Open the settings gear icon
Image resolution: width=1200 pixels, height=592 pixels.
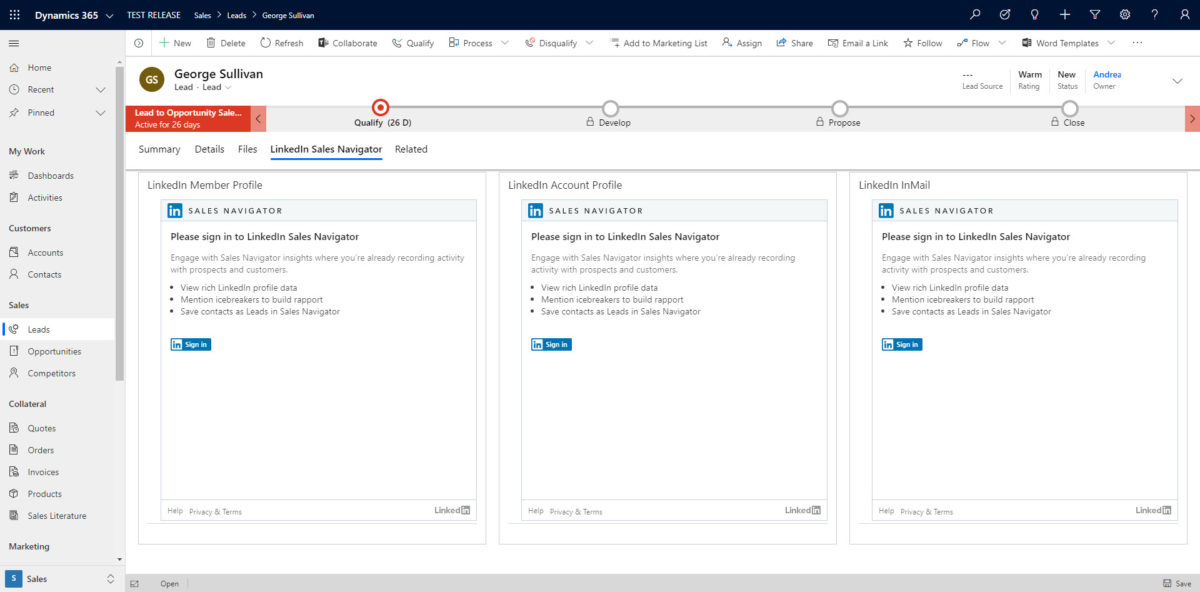tap(1125, 15)
